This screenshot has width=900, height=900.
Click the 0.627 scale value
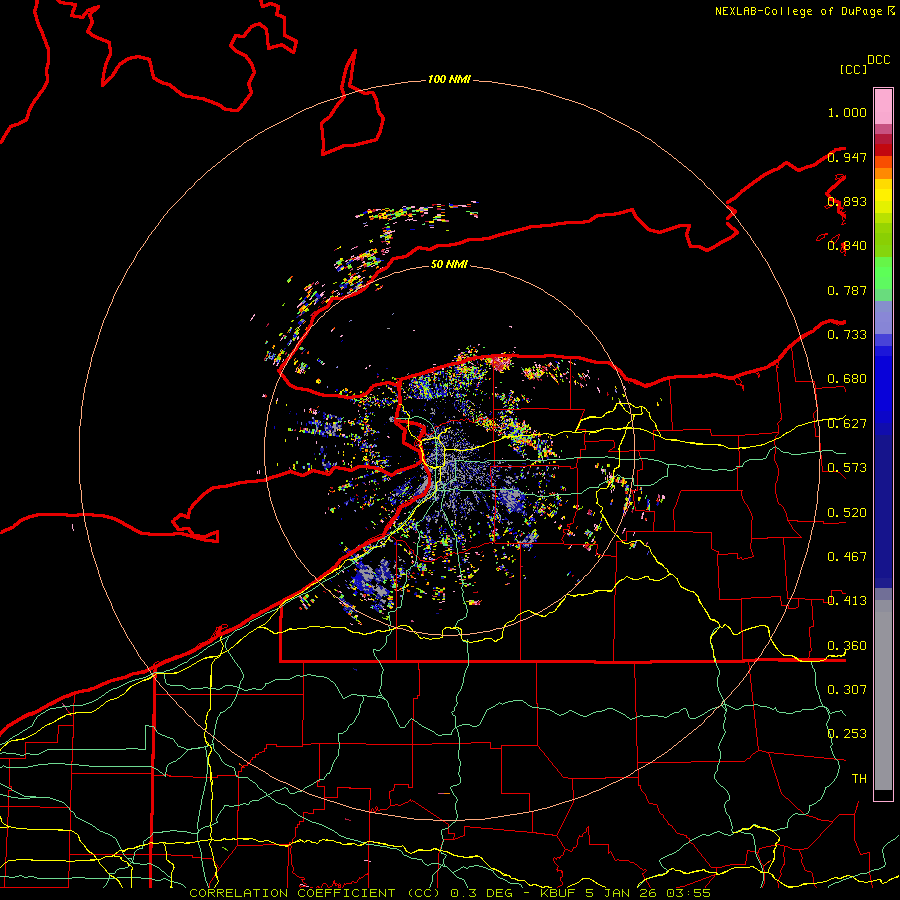pyautogui.click(x=847, y=424)
